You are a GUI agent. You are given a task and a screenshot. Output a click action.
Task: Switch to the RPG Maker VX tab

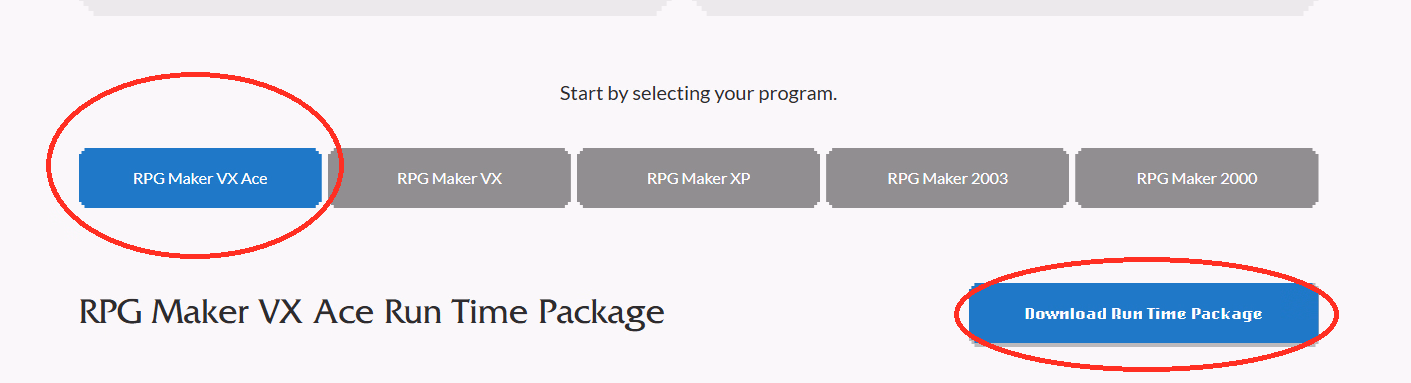coord(449,179)
